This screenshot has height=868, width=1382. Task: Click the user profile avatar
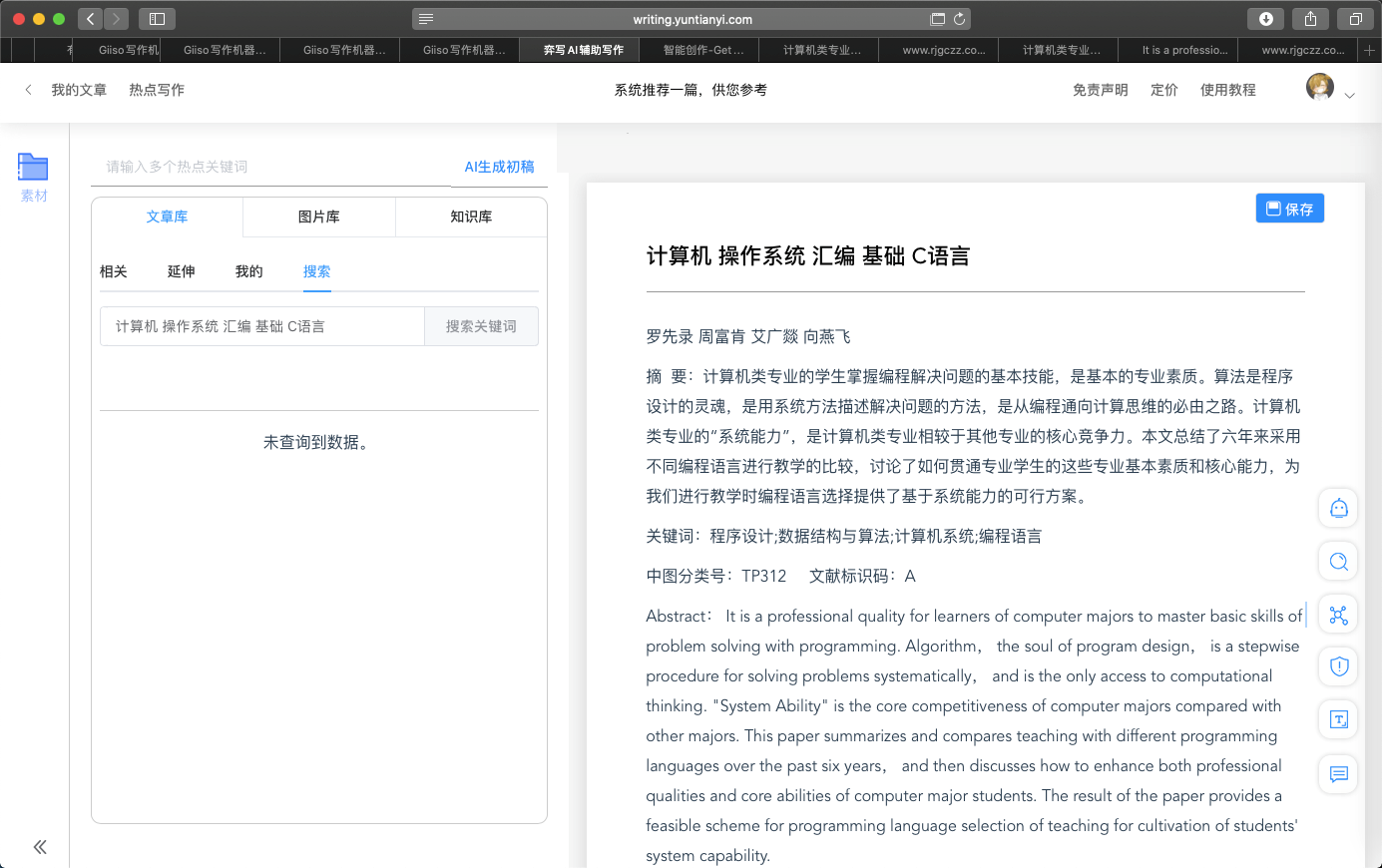tap(1319, 88)
